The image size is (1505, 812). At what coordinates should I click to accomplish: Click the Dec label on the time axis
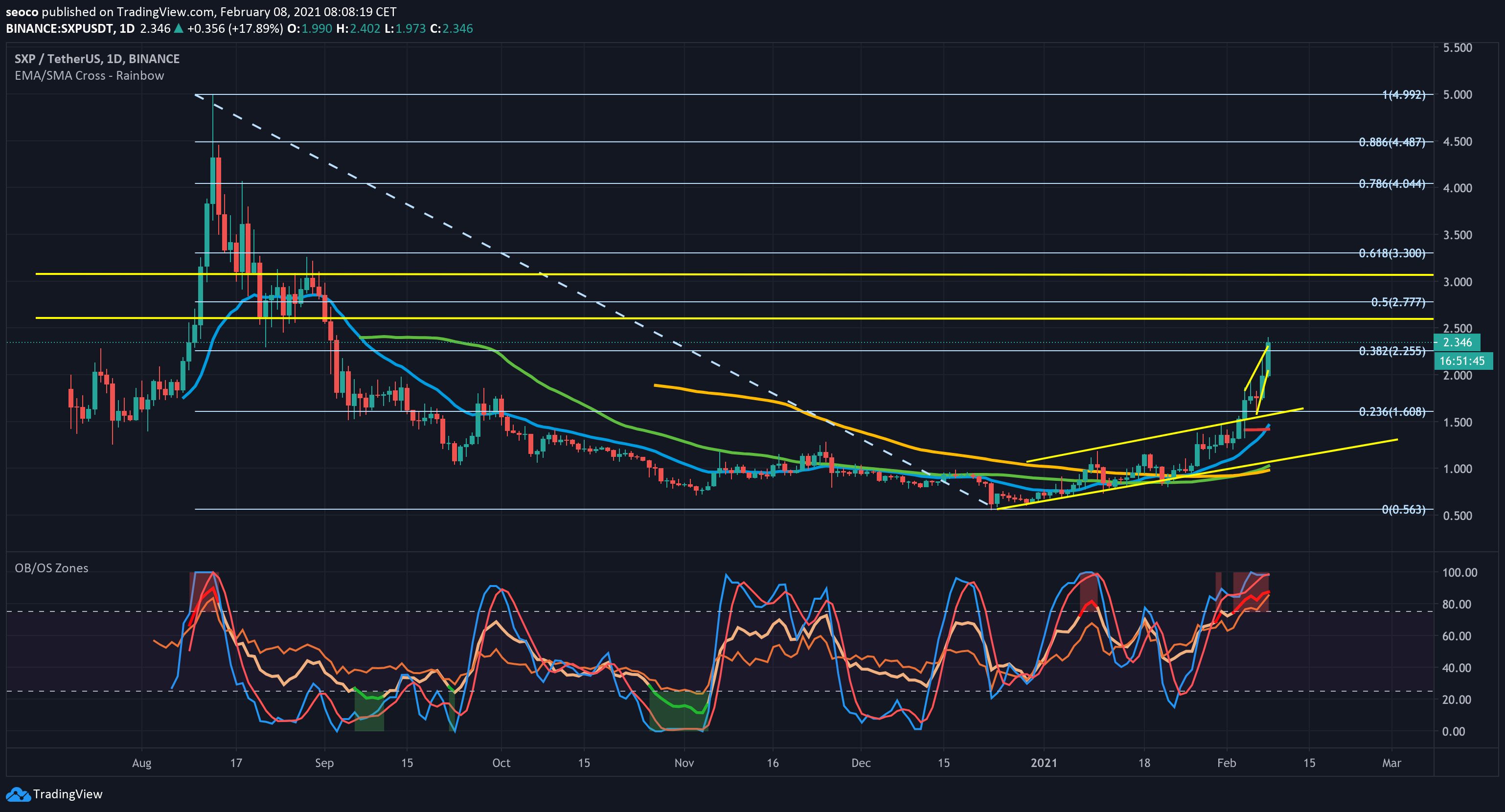861,763
